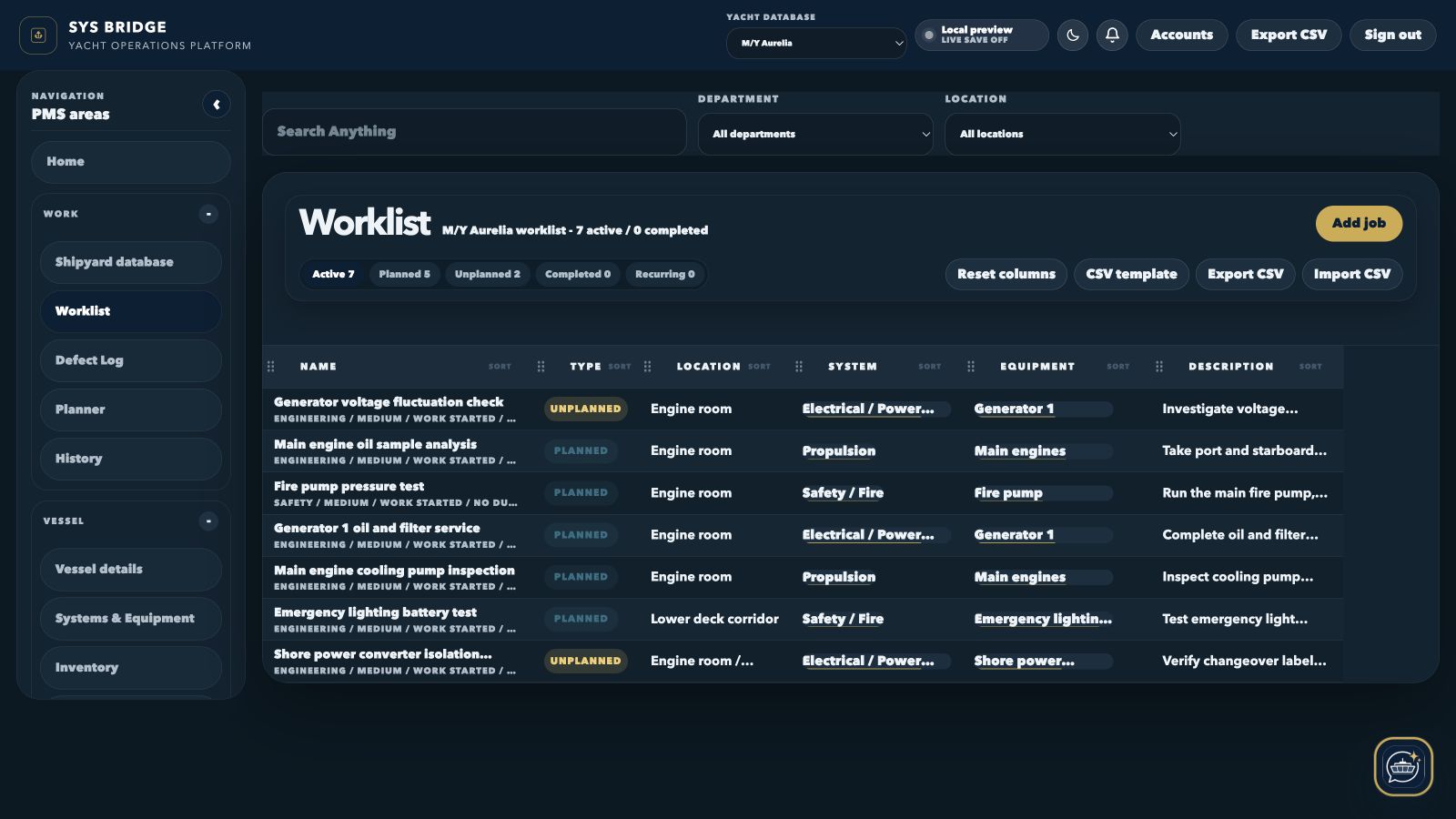Screen dimensions: 1456x819
Task: Open Worklist in sidebar
Action: (131, 311)
